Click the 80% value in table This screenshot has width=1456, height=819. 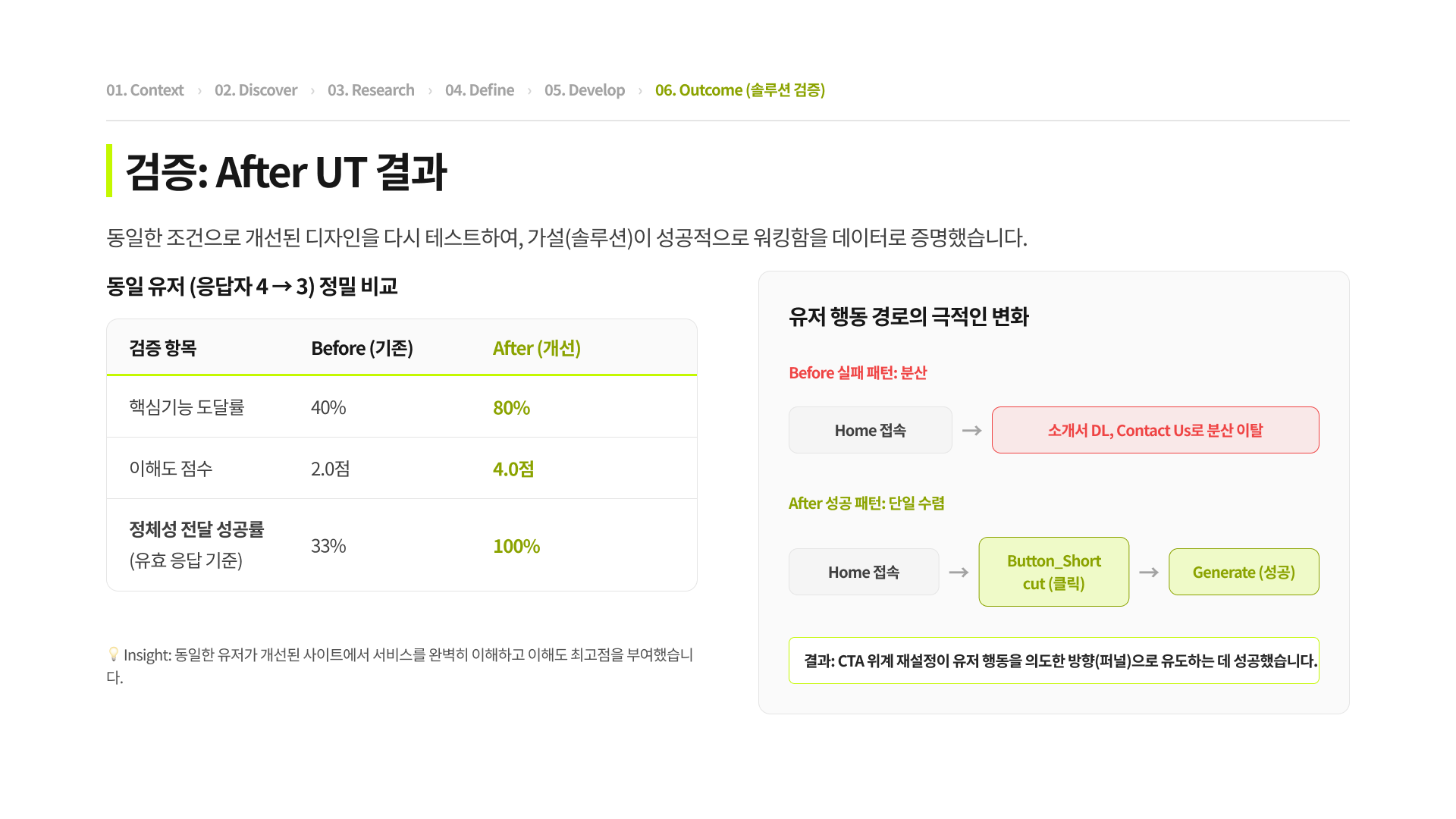click(512, 407)
